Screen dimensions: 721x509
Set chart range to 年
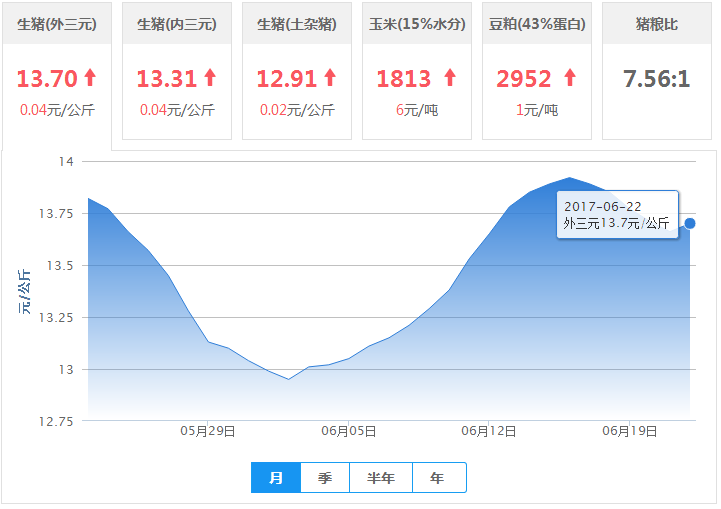click(438, 478)
